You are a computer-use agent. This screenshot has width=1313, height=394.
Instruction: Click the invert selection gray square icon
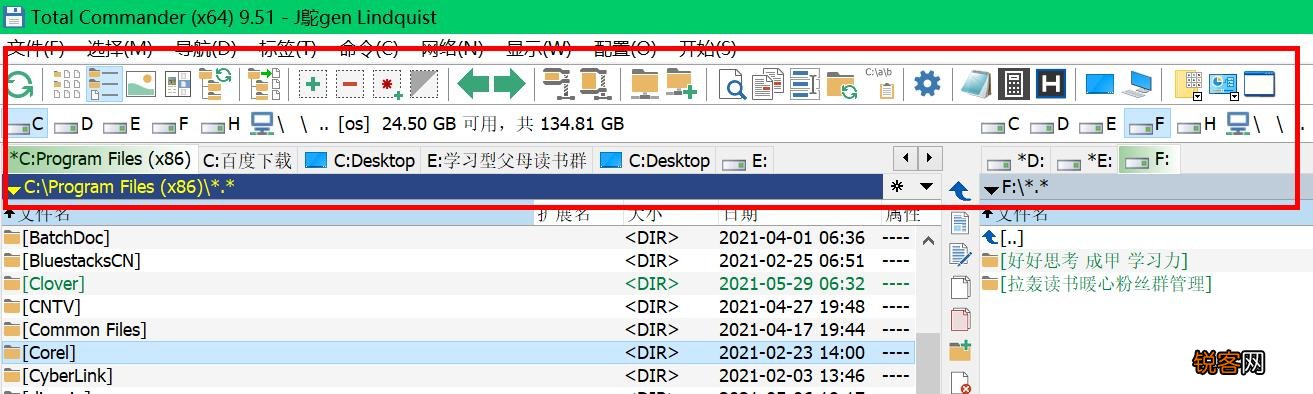[424, 84]
